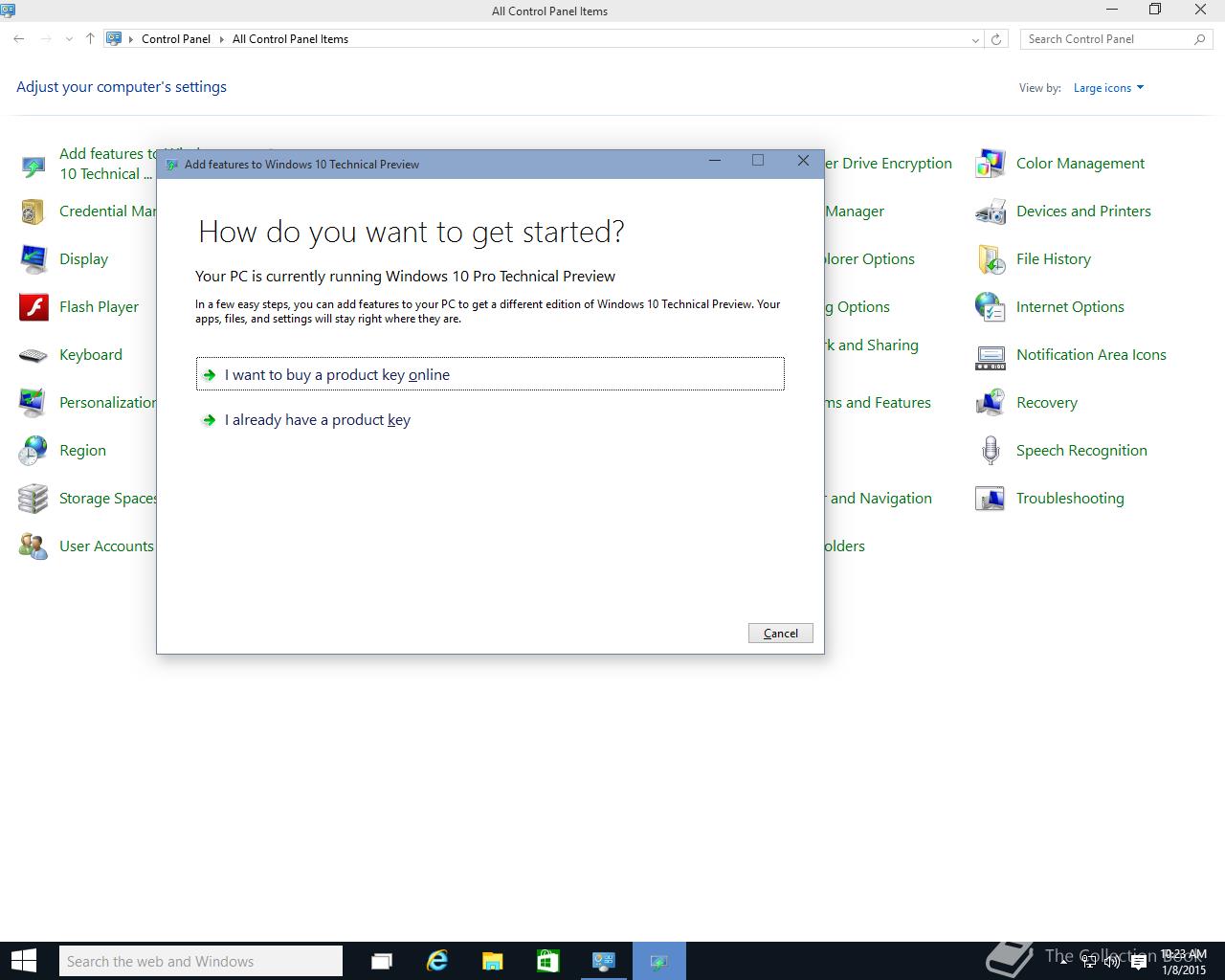Click the Up arrow to parent folder
This screenshot has height=980, width=1225.
(x=90, y=39)
